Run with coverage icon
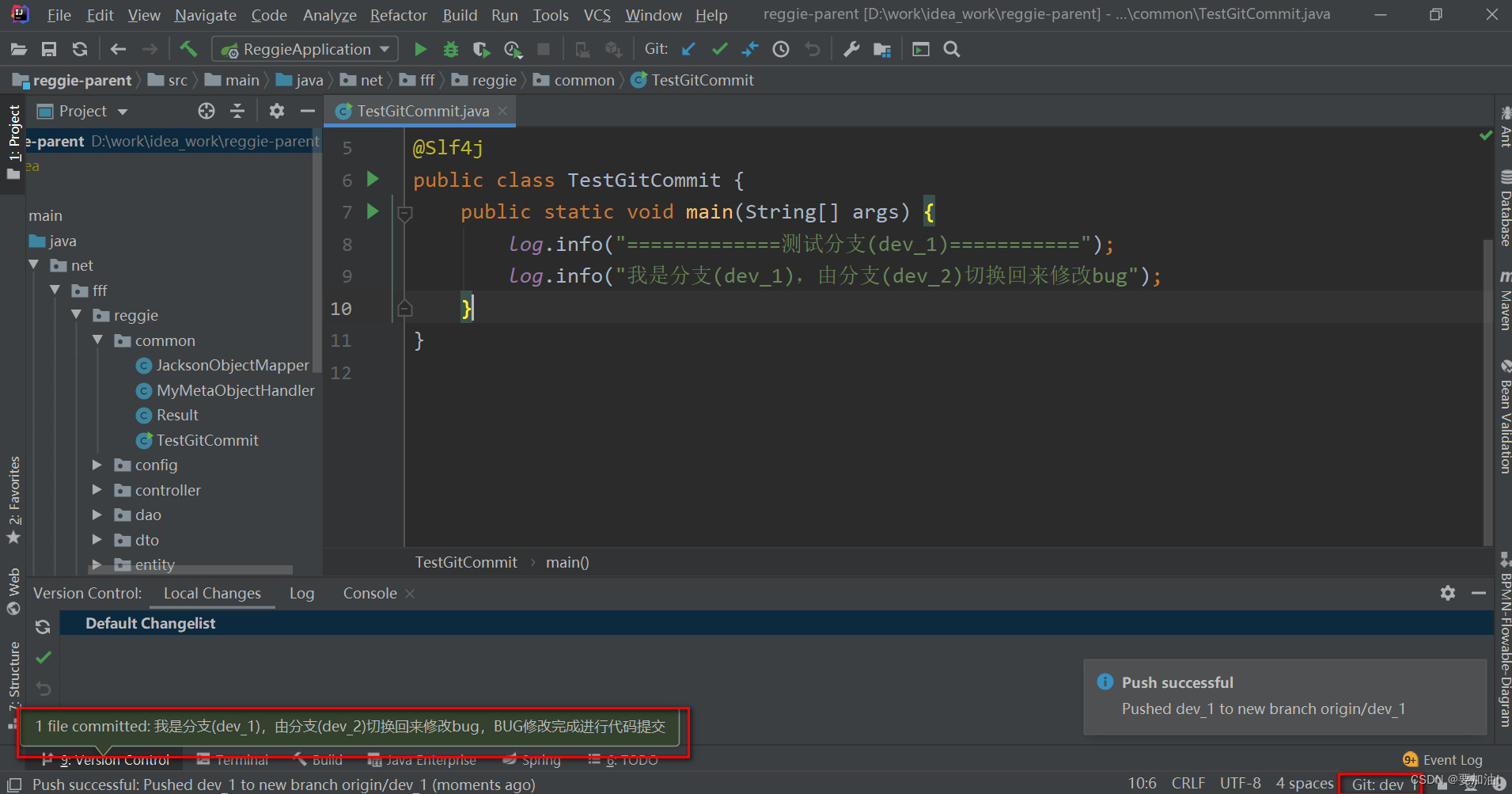Screen dimensions: 1512x794 482,49
